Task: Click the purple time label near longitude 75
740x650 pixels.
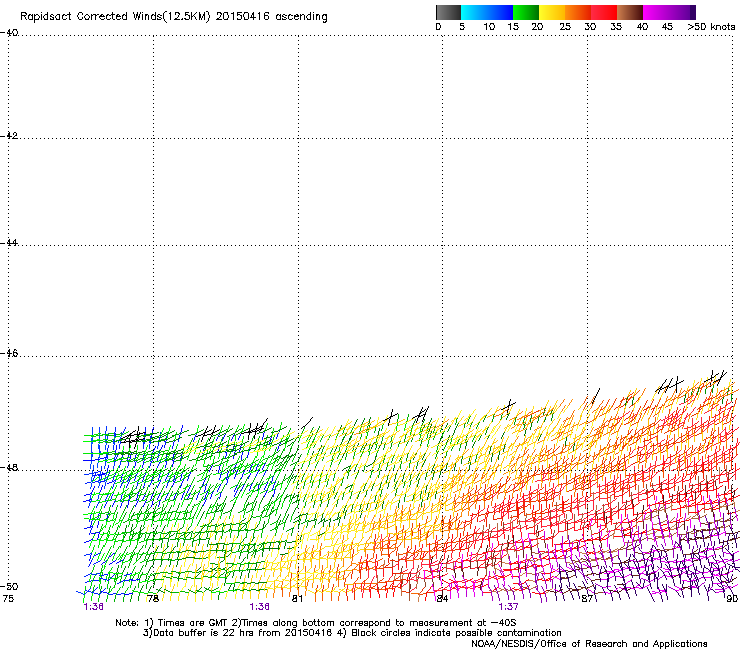Action: 93,607
